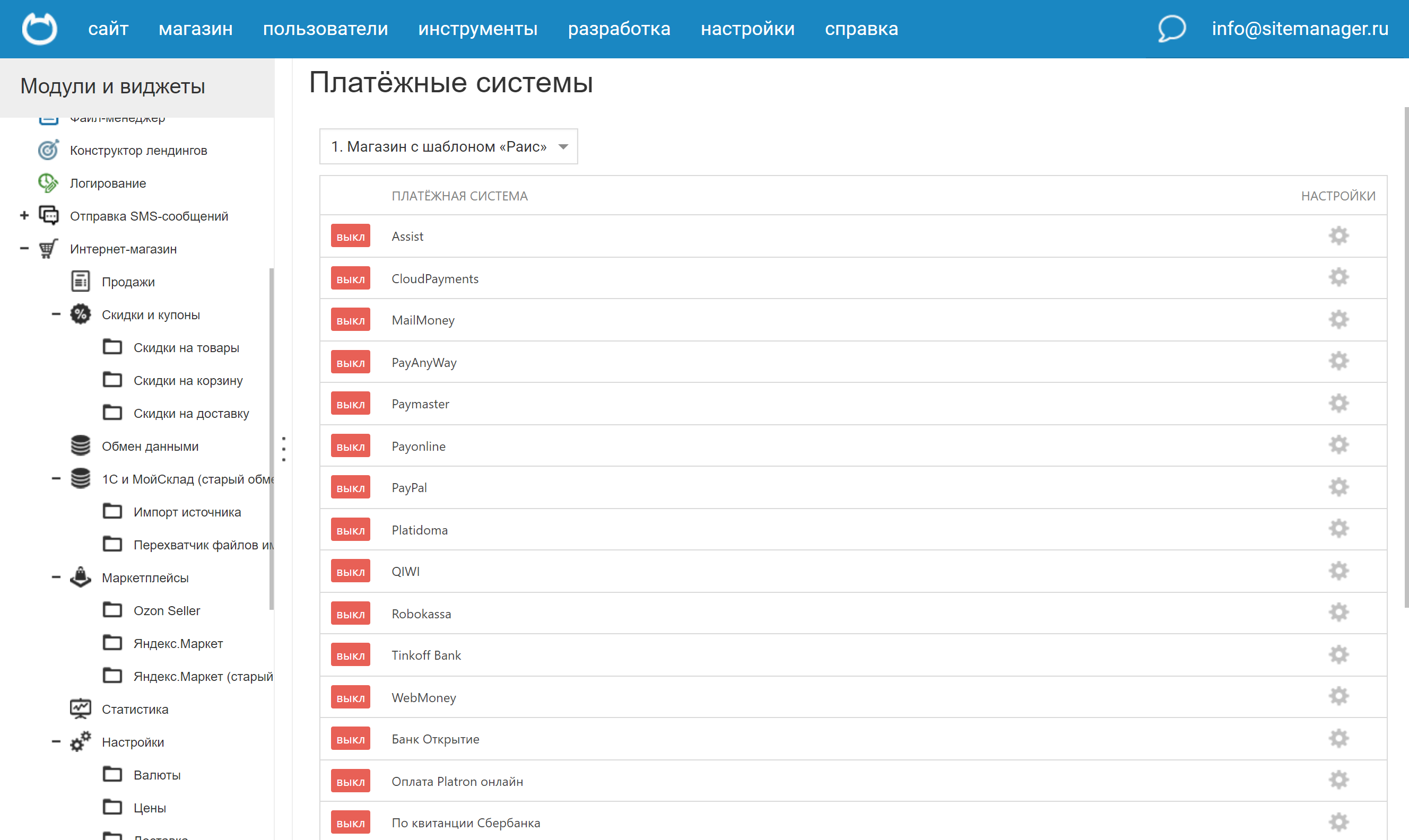Open the chat bubble icon in header
Viewport: 1409px width, 840px height.
tap(1171, 29)
